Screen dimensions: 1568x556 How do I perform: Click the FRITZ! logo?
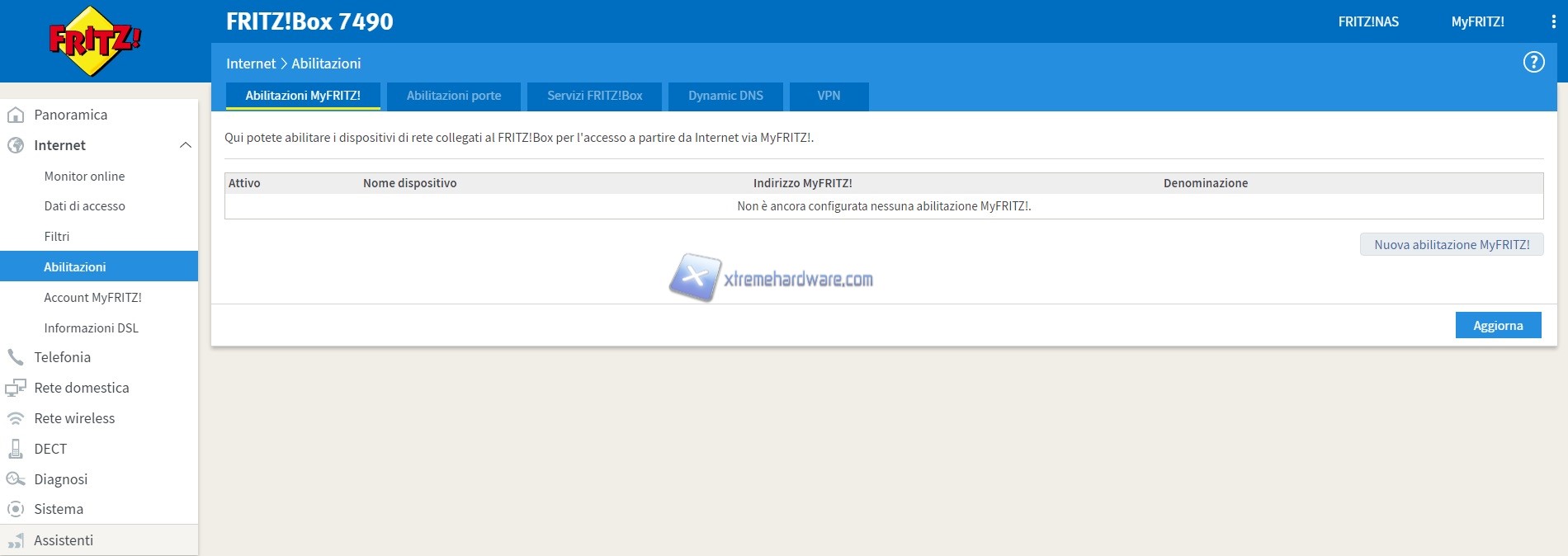[95, 41]
